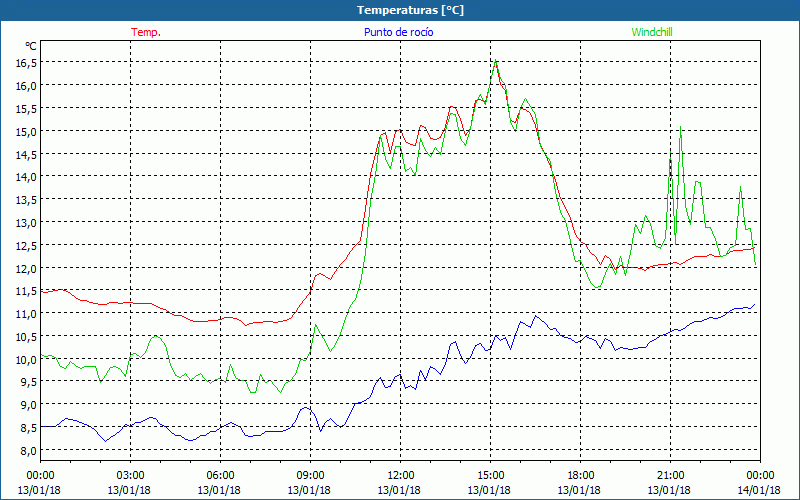800x500 pixels.
Task: Click the "00:00" time label for 14/01/18
Action: tap(760, 476)
